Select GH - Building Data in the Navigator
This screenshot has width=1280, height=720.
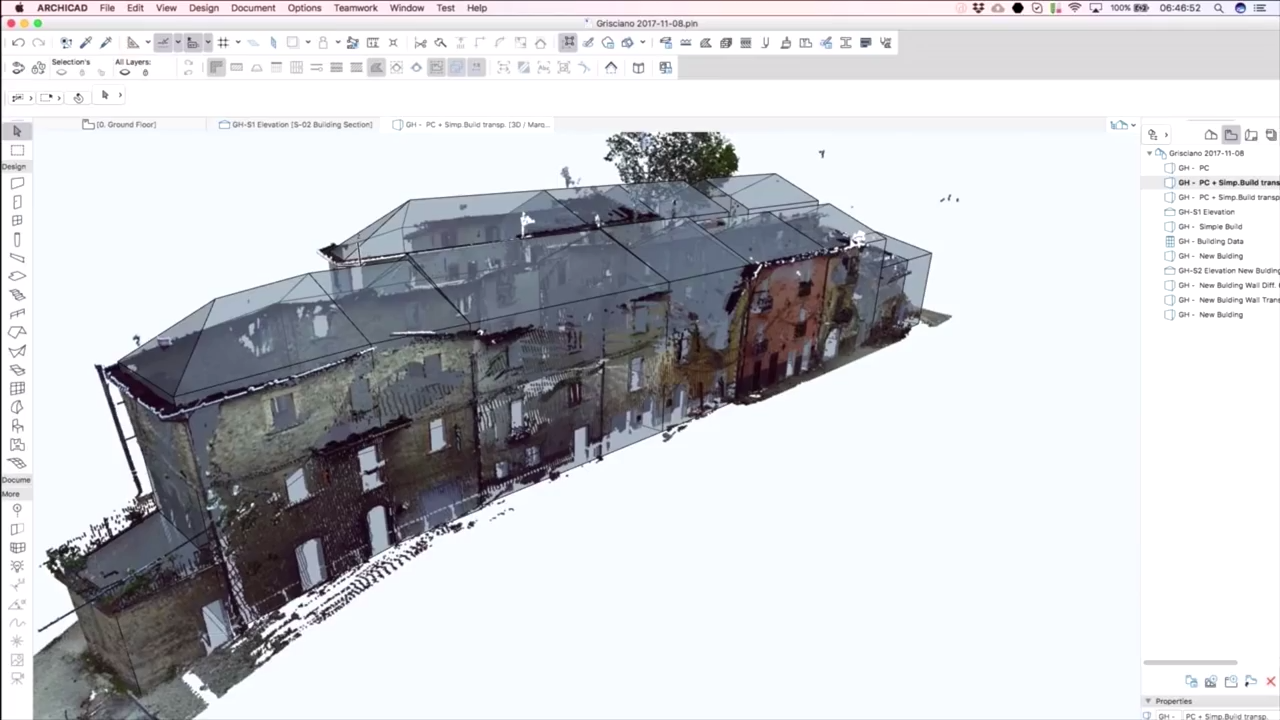tap(1211, 241)
